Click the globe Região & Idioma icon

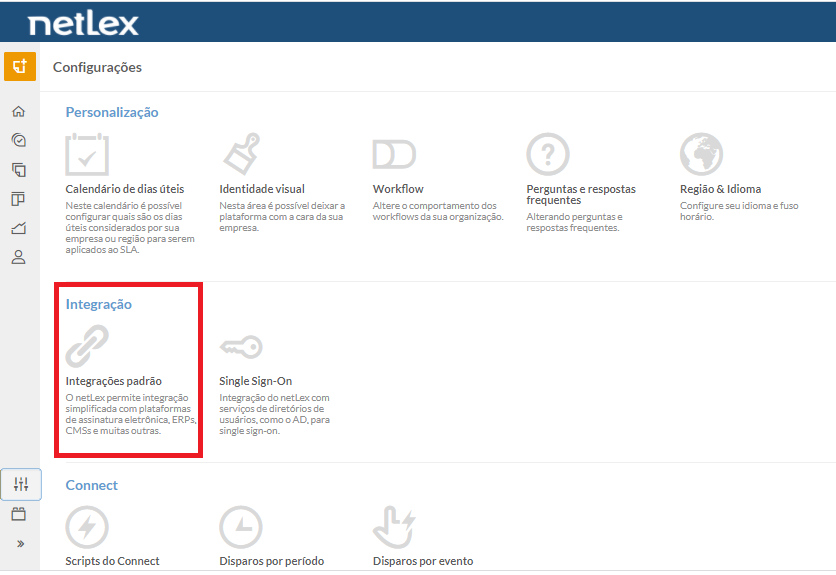702,154
